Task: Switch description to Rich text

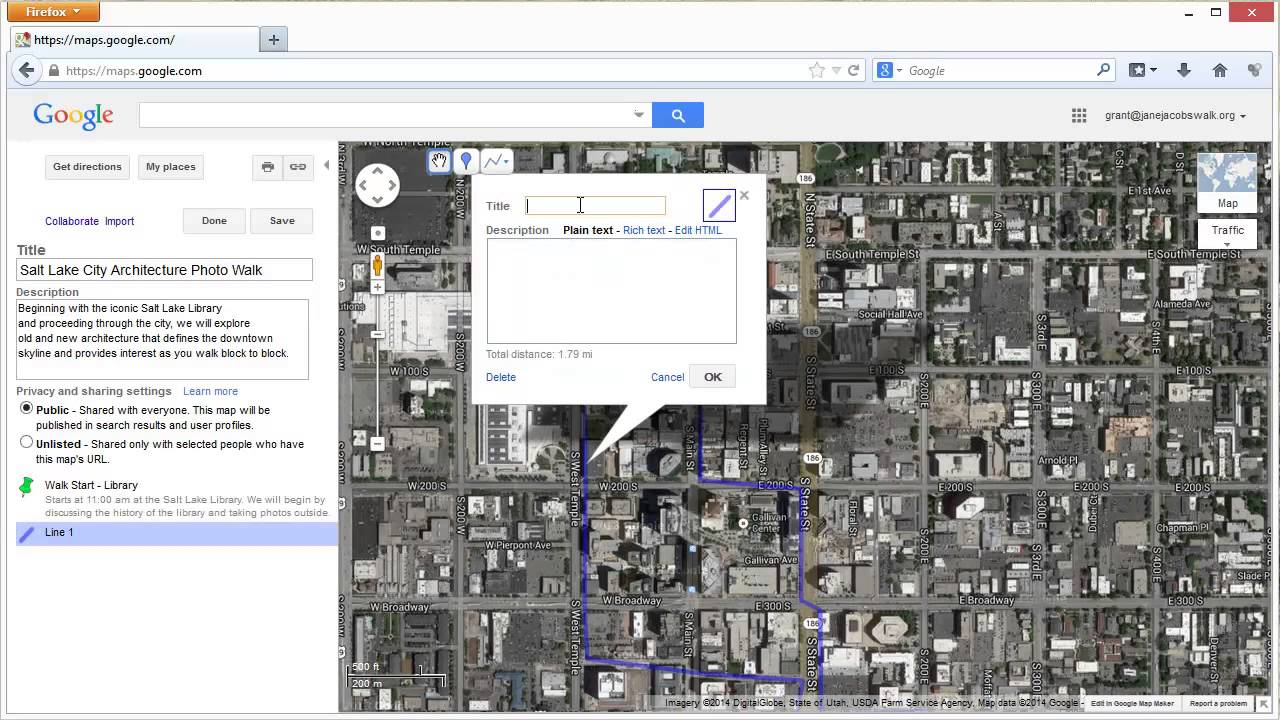Action: click(x=644, y=230)
